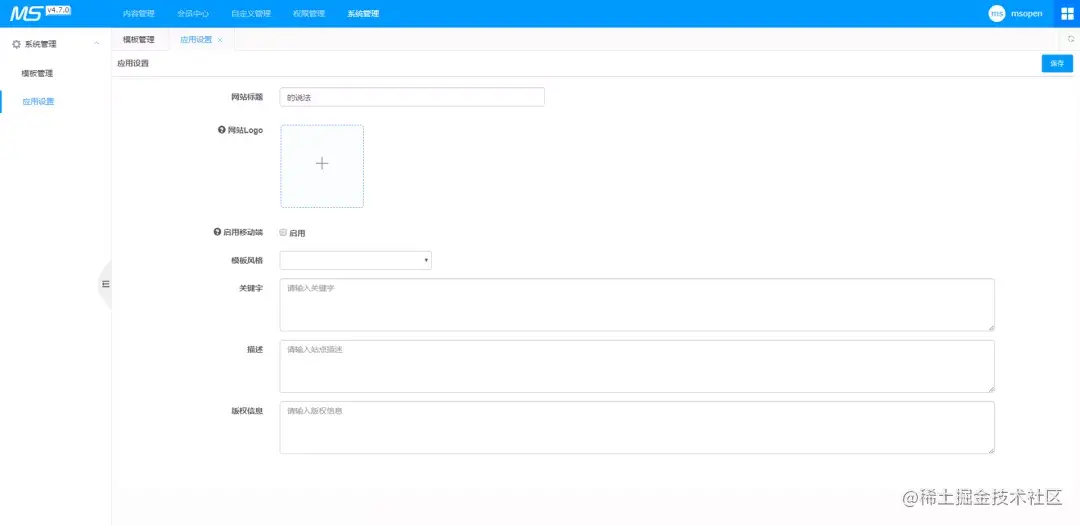Click the v4.7.0 version badge

(59, 9)
